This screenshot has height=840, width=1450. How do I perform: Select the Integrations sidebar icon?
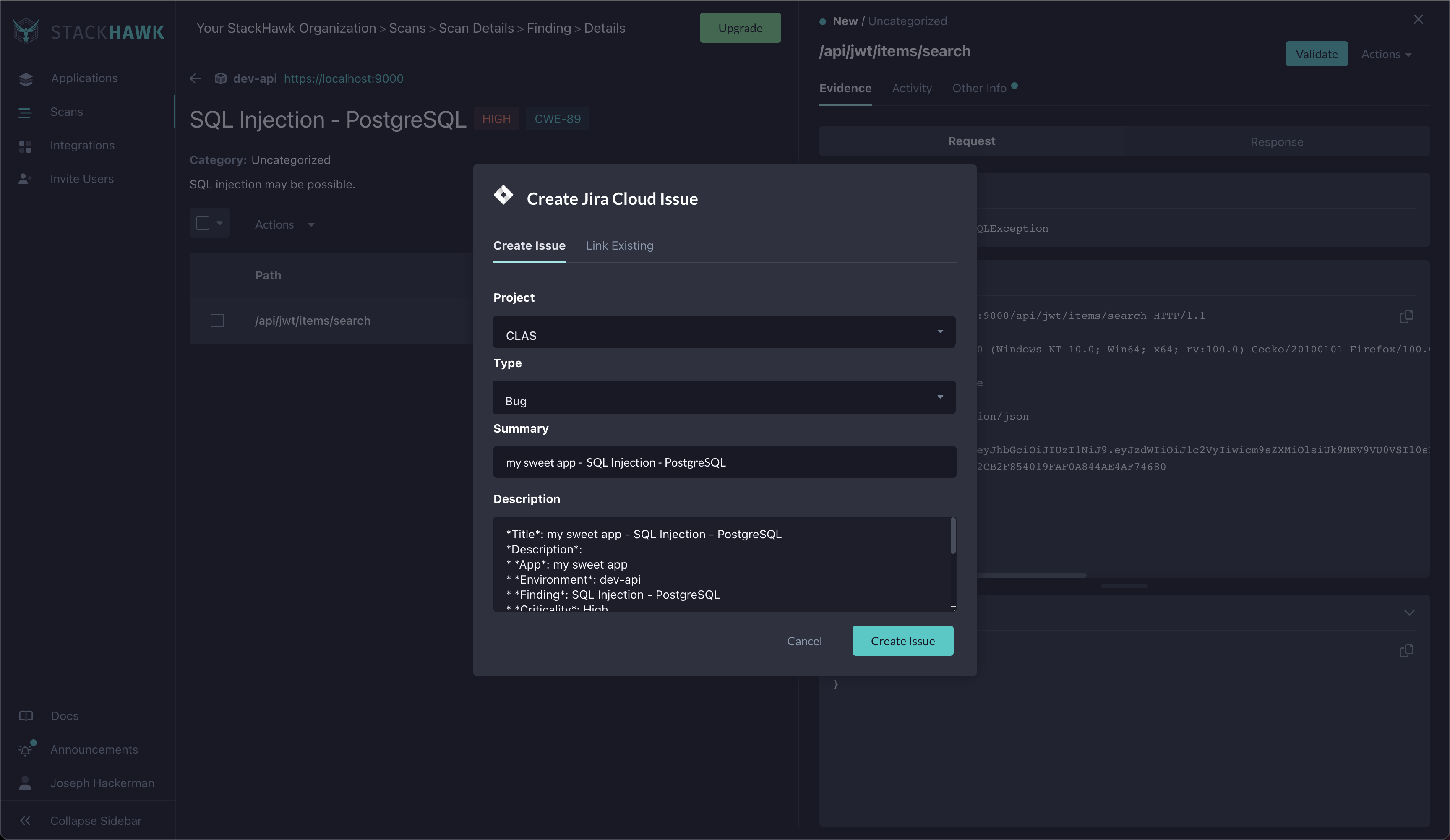[25, 145]
